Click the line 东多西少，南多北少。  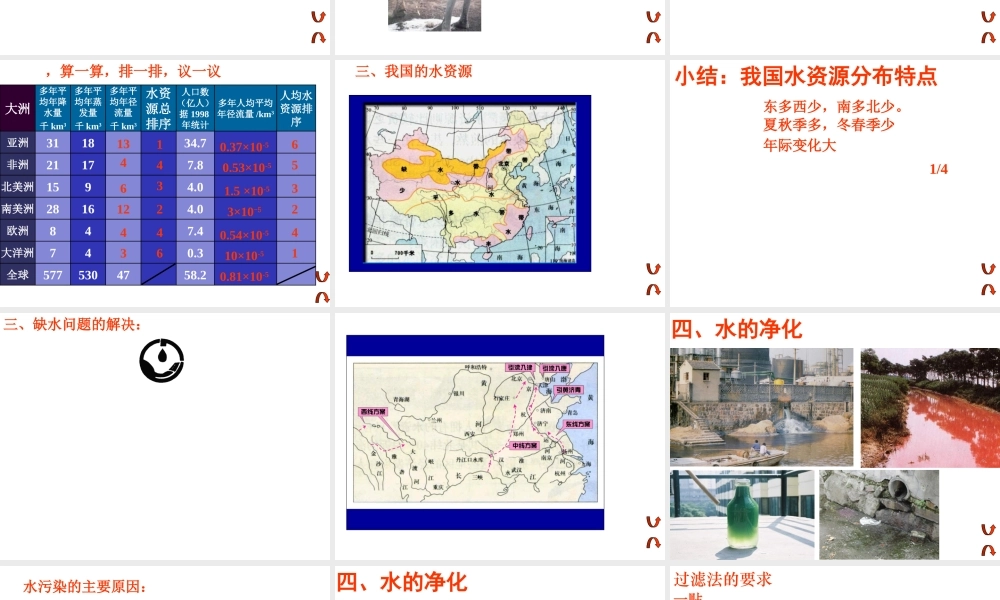(x=833, y=106)
